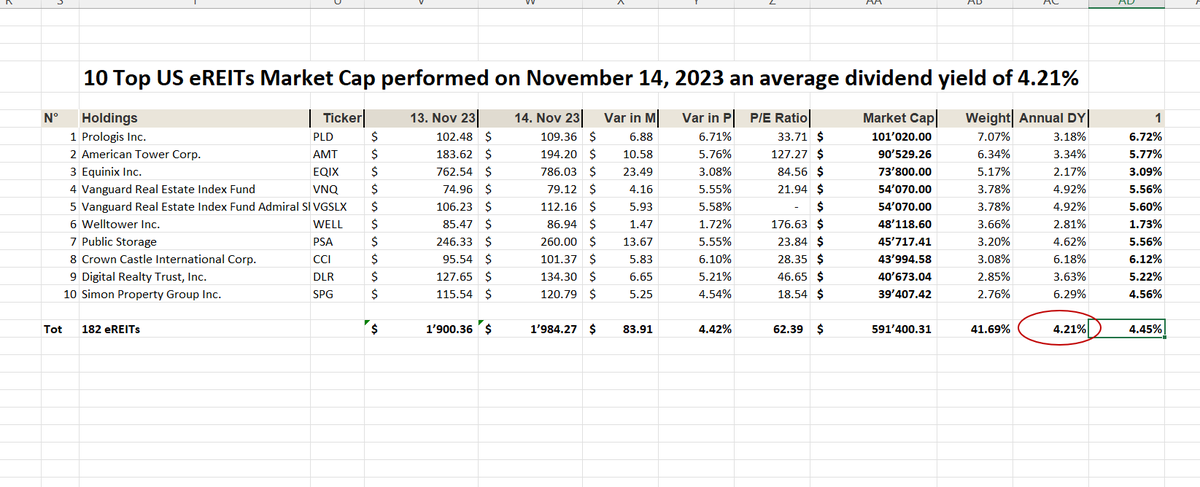Image resolution: width=1200 pixels, height=487 pixels.
Task: Select column AA header
Action: click(875, 4)
